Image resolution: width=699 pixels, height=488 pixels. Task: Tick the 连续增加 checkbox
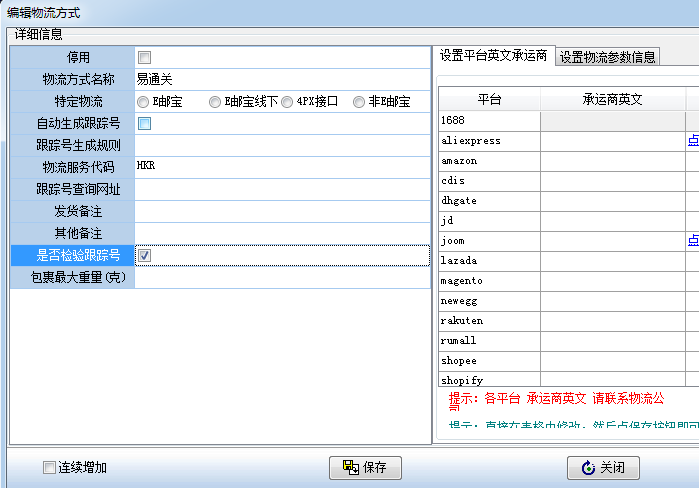(49, 467)
